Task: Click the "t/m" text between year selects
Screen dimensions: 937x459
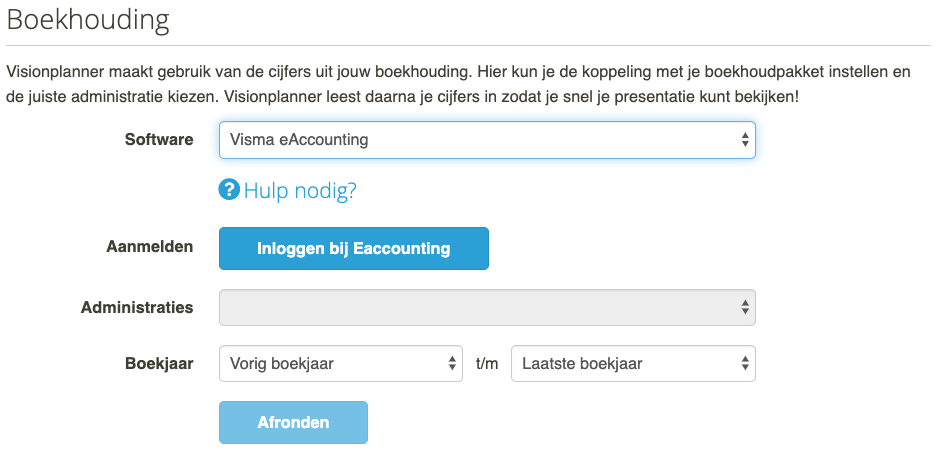Action: click(487, 363)
